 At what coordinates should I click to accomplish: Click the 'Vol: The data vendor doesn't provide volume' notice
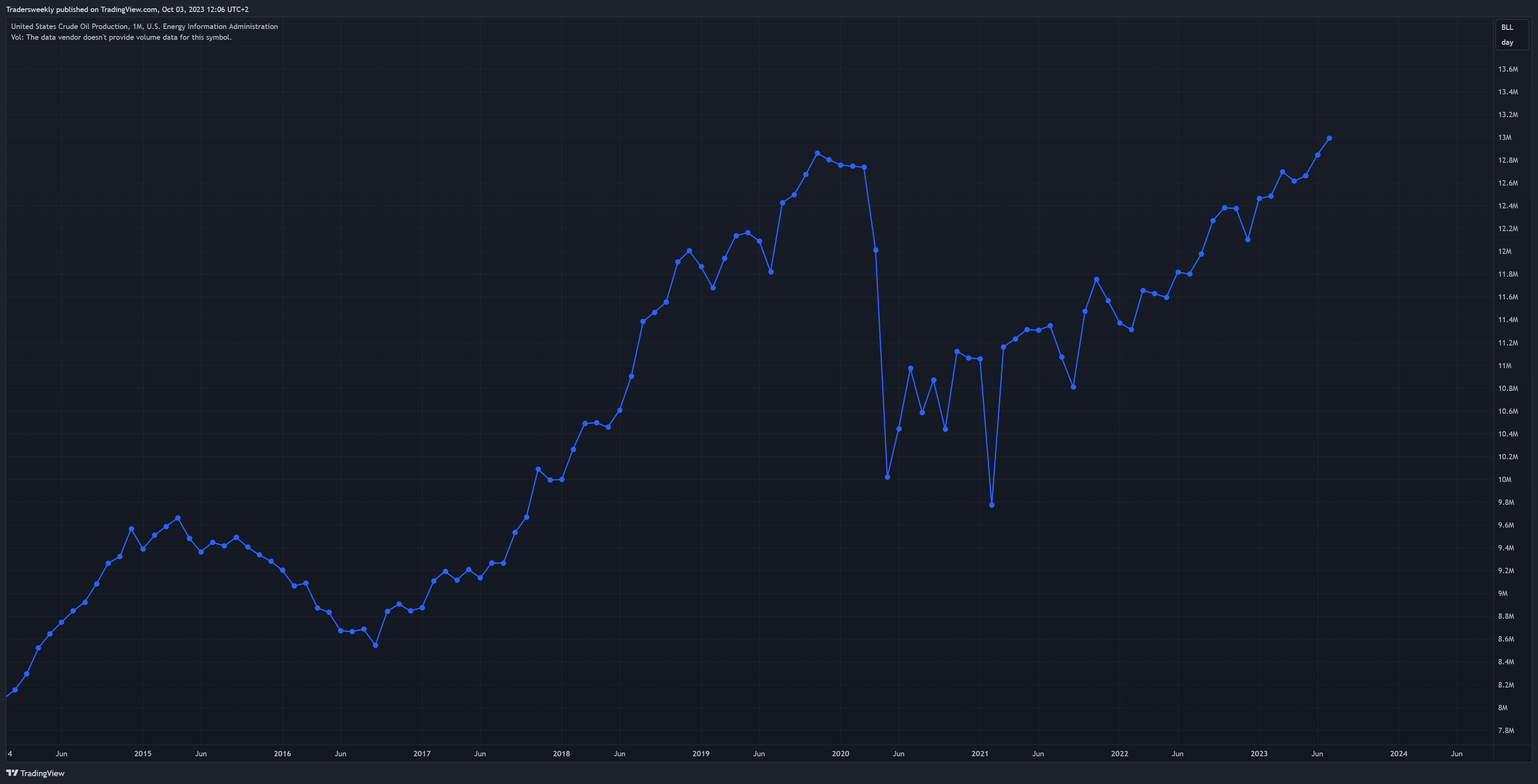coord(121,37)
